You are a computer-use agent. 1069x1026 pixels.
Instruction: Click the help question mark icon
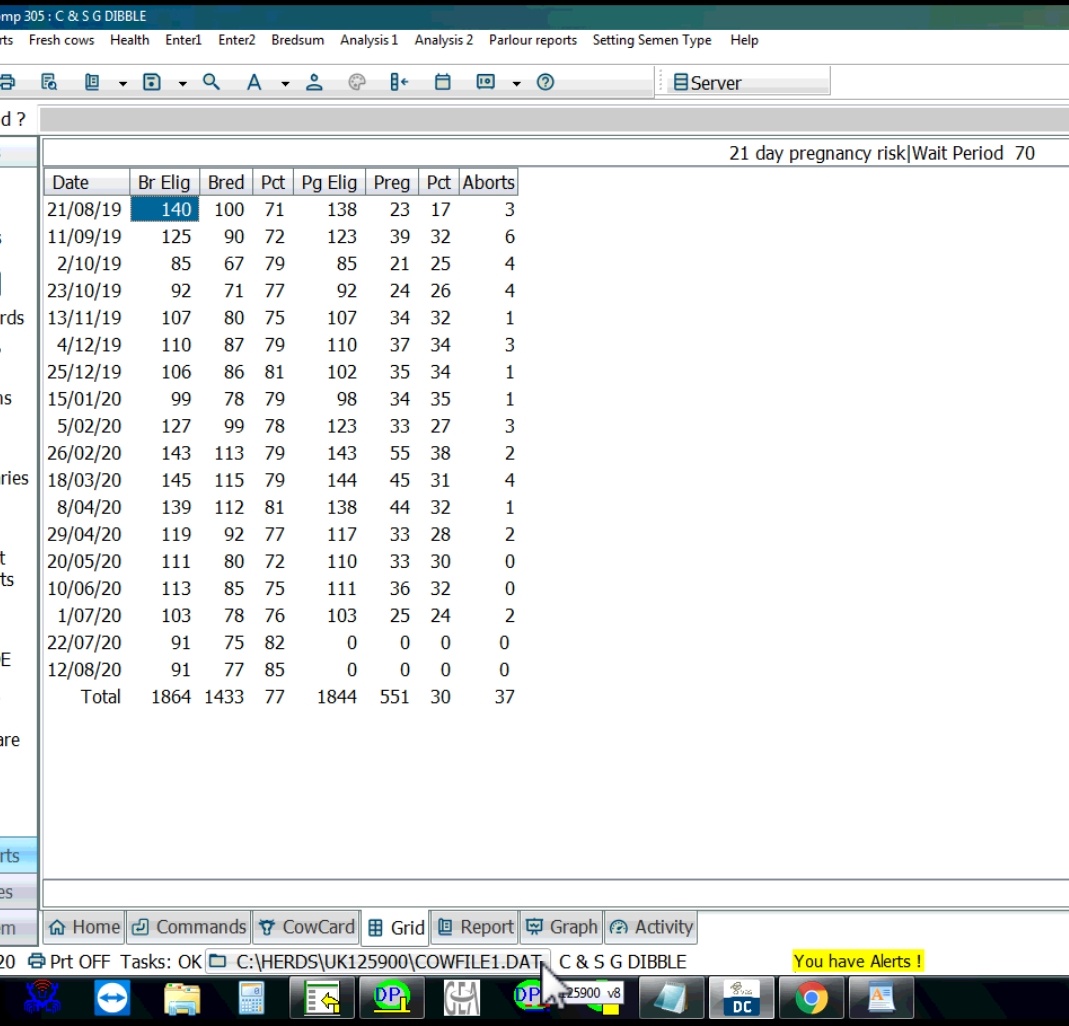tap(545, 82)
